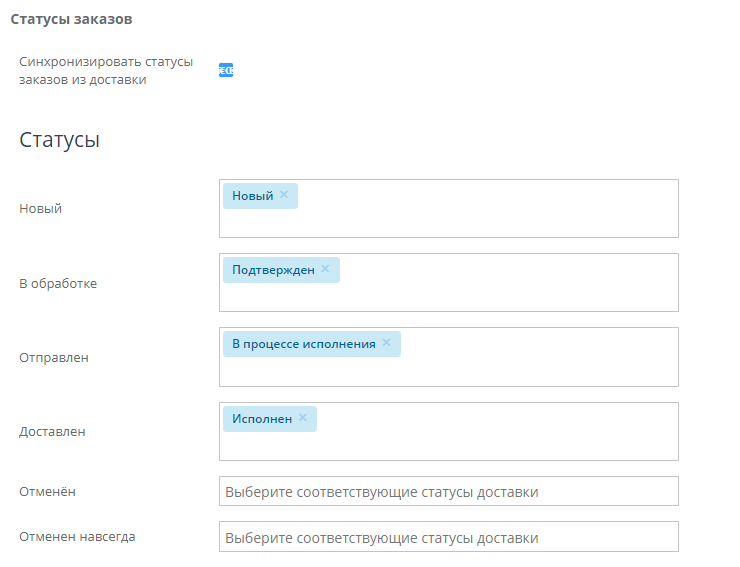Select the blue 'Новый' tag chip text
This screenshot has height=567, width=740.
252,196
